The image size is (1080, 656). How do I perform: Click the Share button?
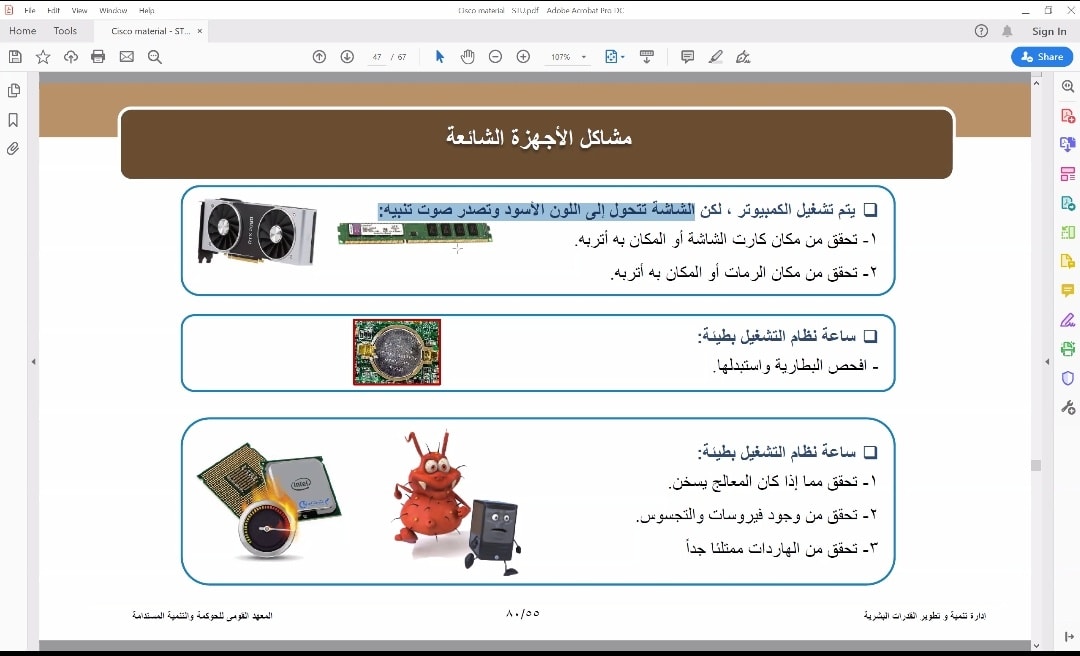pos(1042,57)
